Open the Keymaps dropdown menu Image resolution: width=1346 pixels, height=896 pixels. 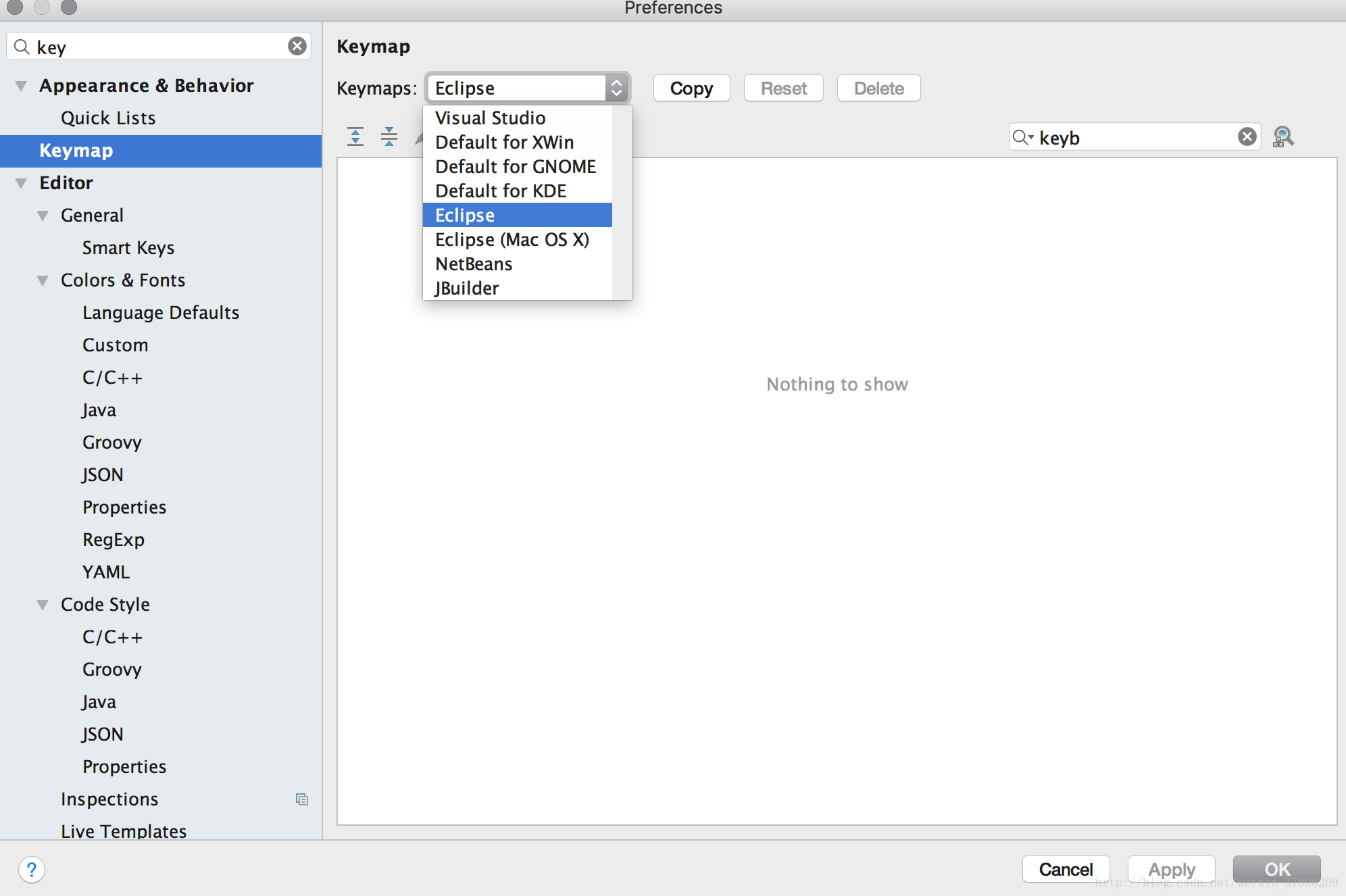[526, 88]
